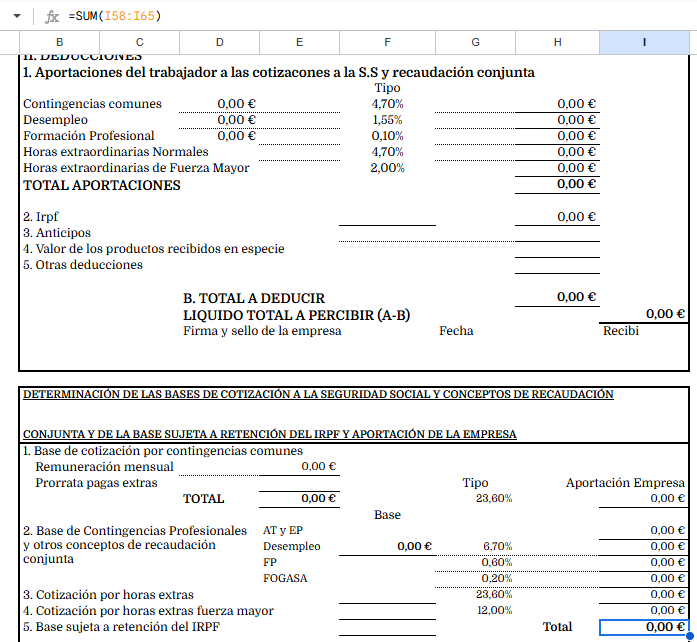
Task: Click the bold Base 0,00 € Desempleo value
Action: (414, 546)
